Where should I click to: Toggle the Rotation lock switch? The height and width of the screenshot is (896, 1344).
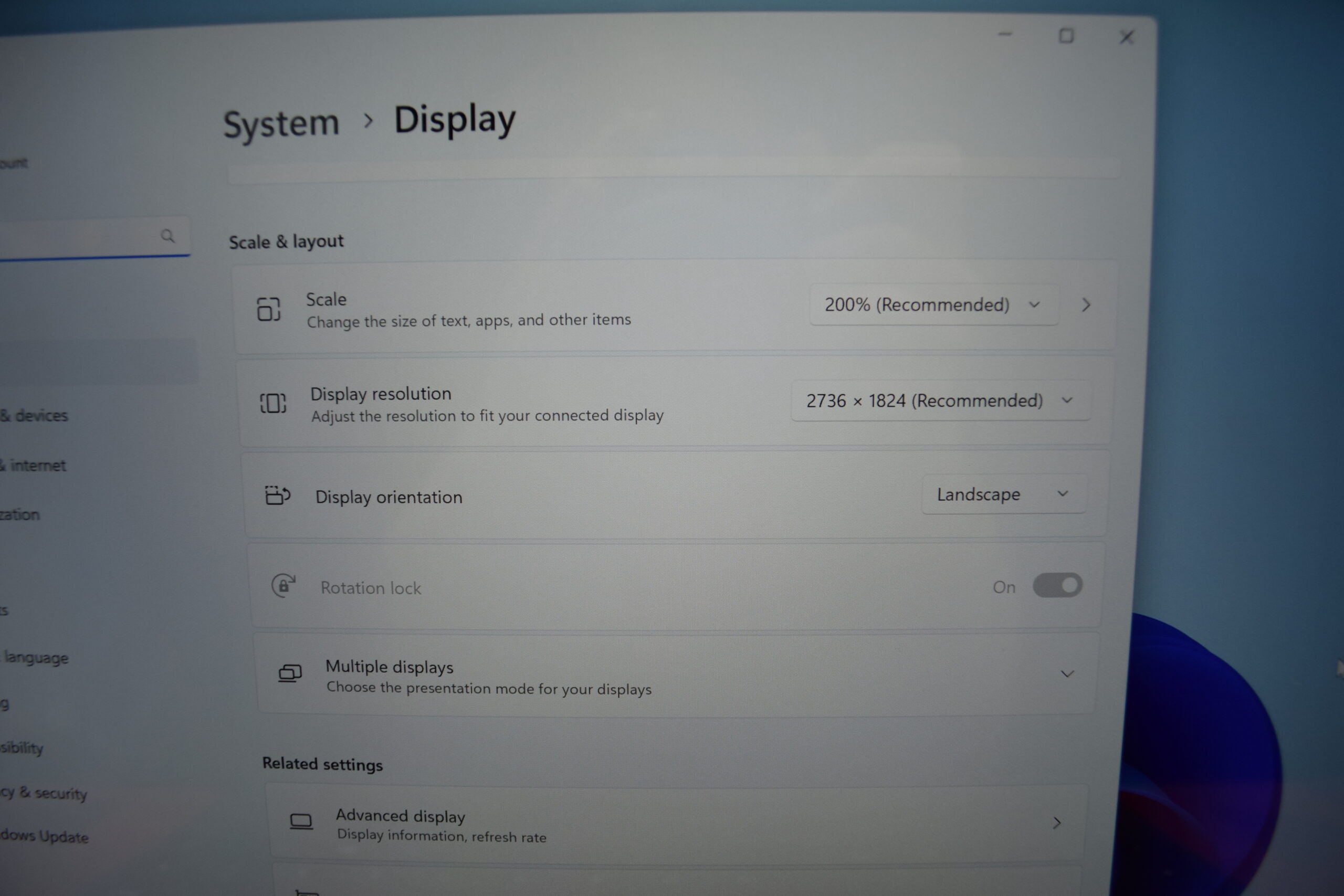pyautogui.click(x=1057, y=586)
